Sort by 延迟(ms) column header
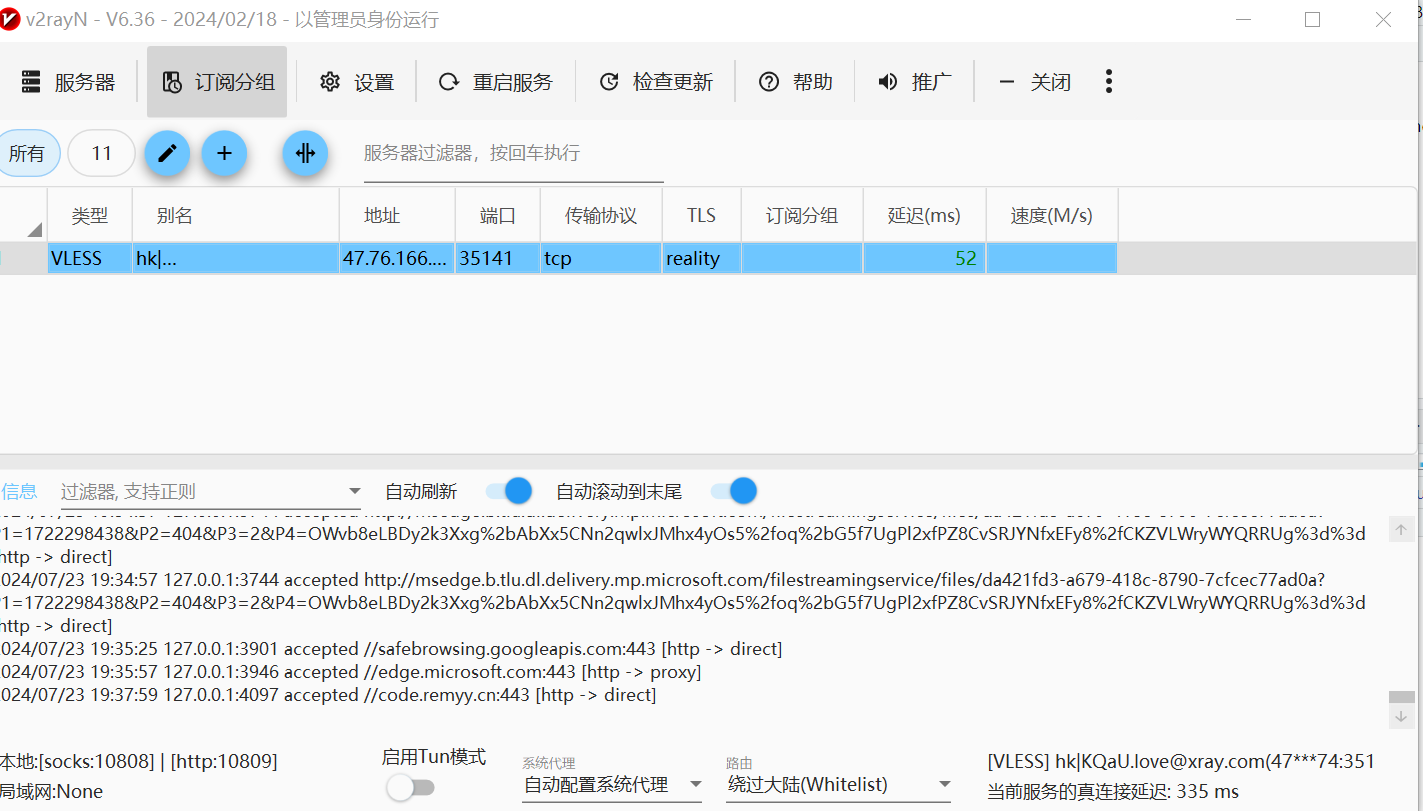Screen dimensions: 1423x811 pyautogui.click(x=924, y=216)
